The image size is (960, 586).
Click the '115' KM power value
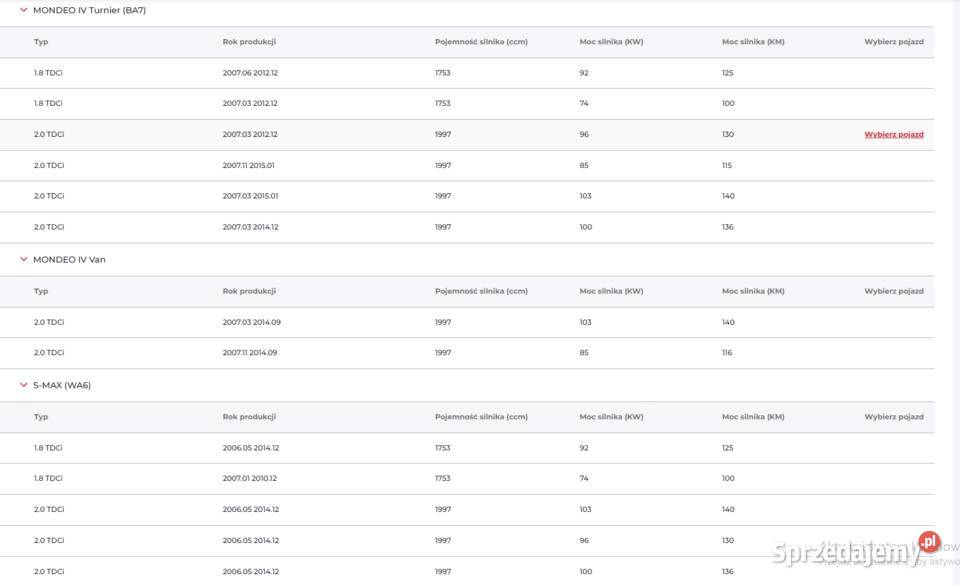pyautogui.click(x=727, y=165)
